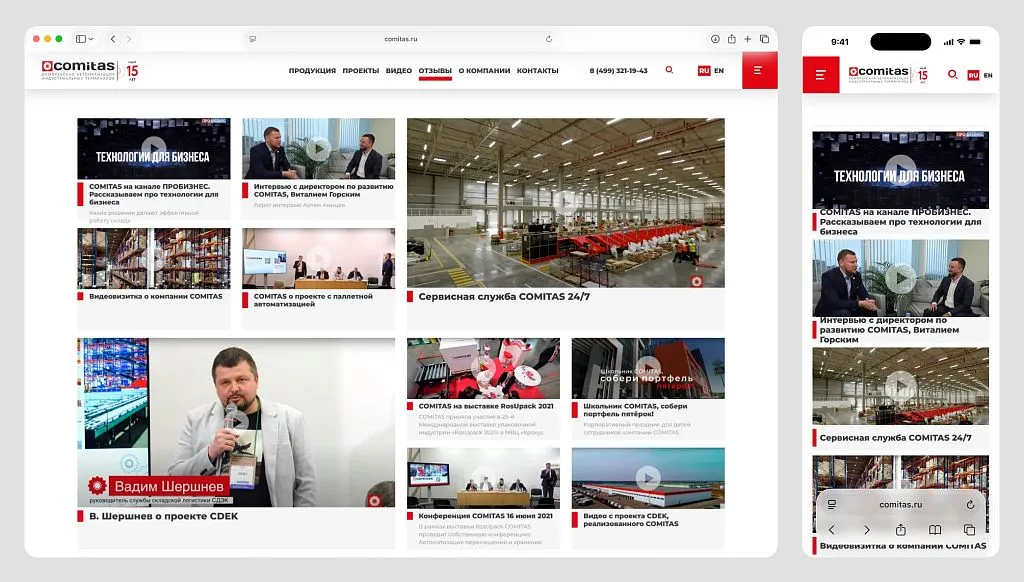Open red hamburger menu in mobile view
Screen dimensions: 1024x582
pos(820,75)
